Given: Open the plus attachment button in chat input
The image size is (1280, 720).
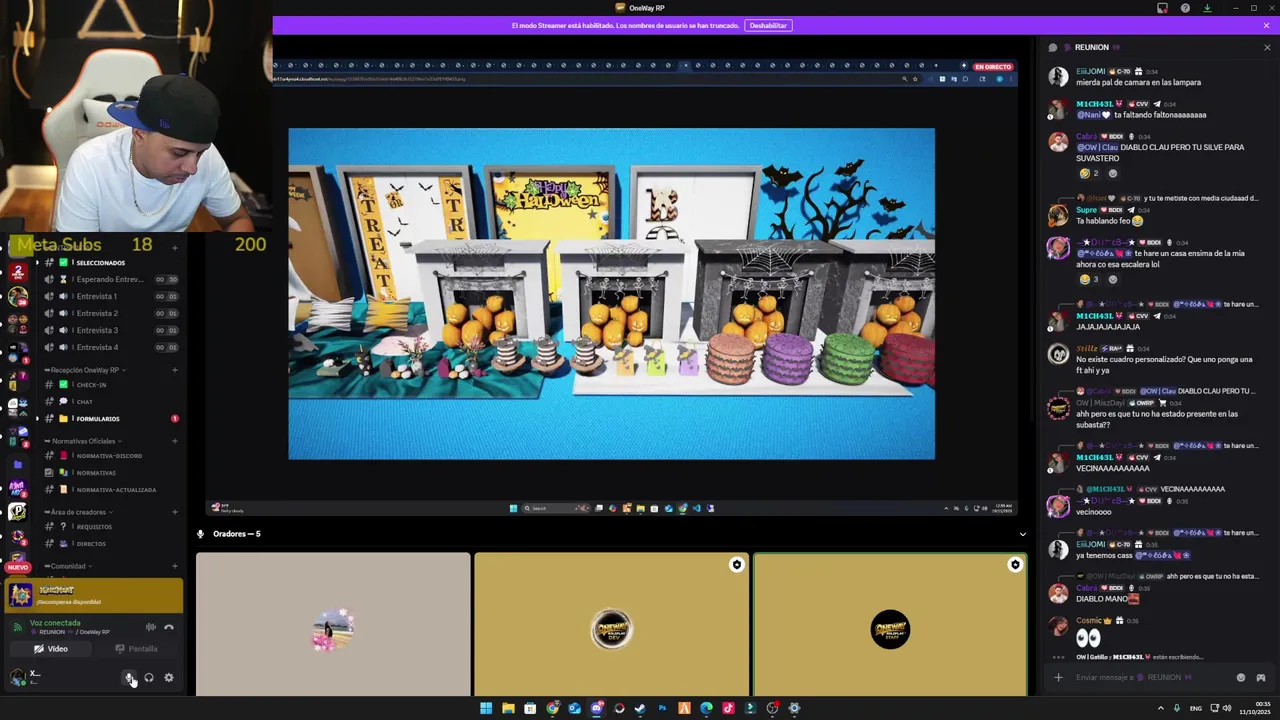Looking at the screenshot, I should pos(1058,677).
